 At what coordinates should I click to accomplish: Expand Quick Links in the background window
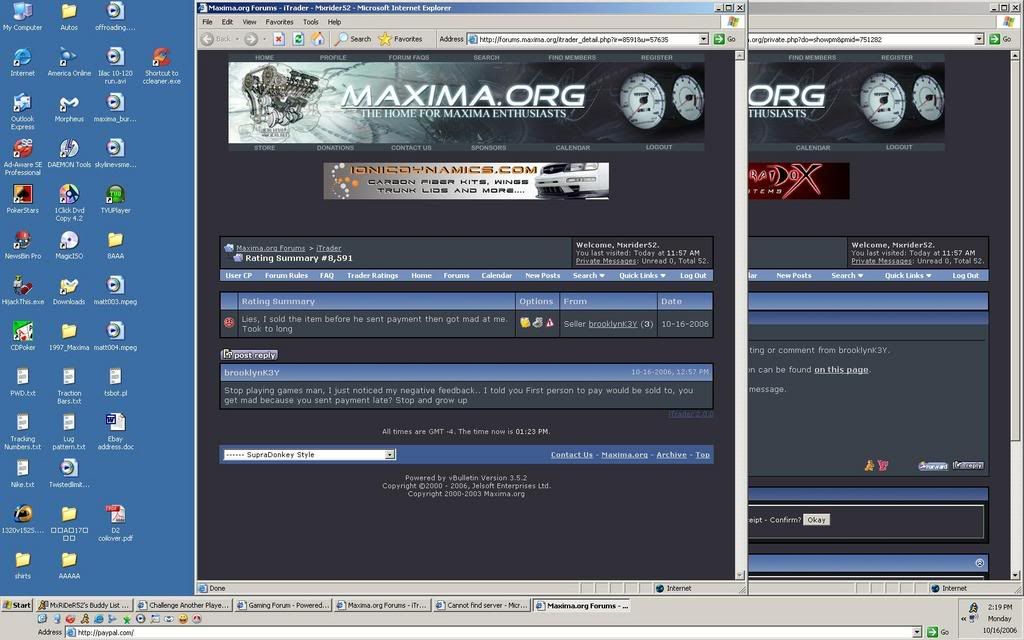(x=908, y=276)
